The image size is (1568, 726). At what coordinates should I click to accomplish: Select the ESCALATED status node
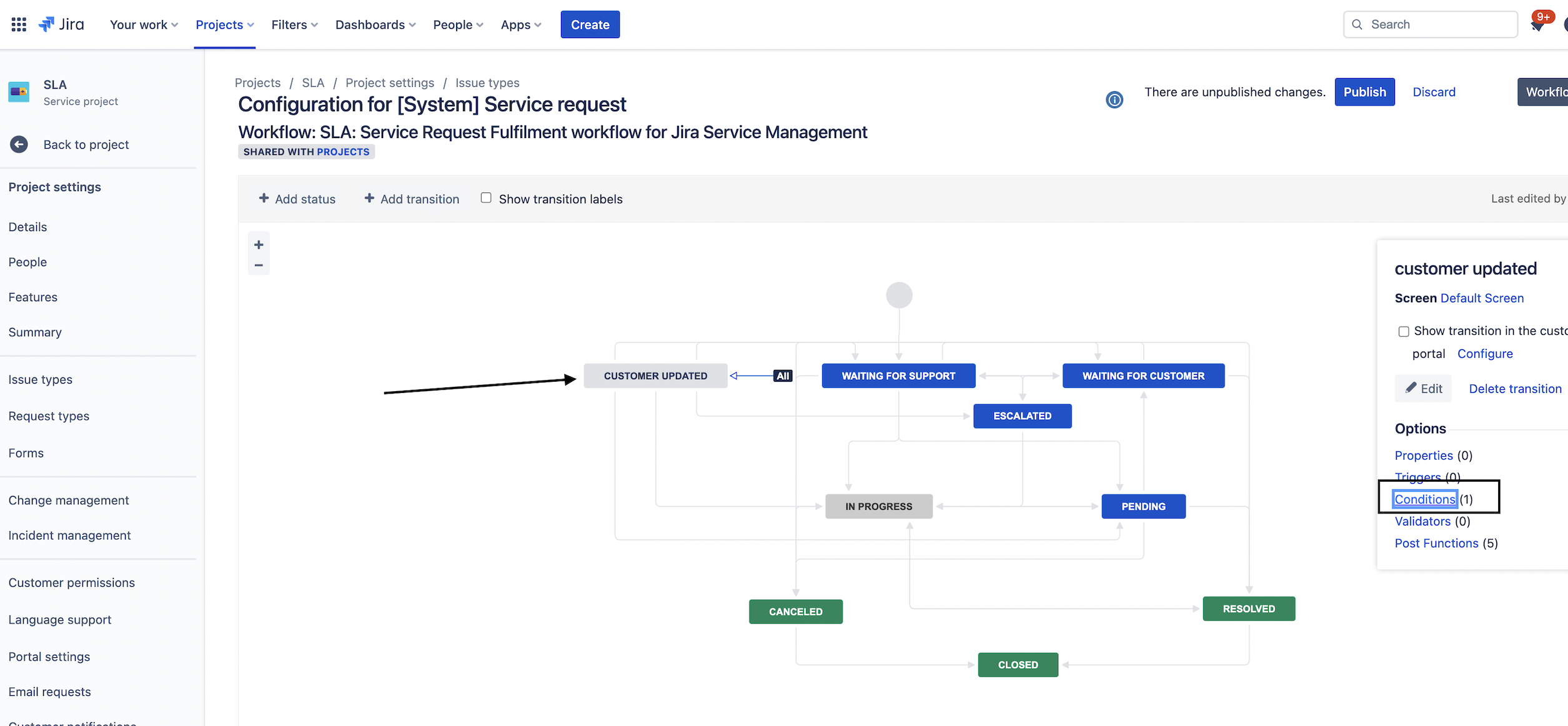tap(1022, 416)
